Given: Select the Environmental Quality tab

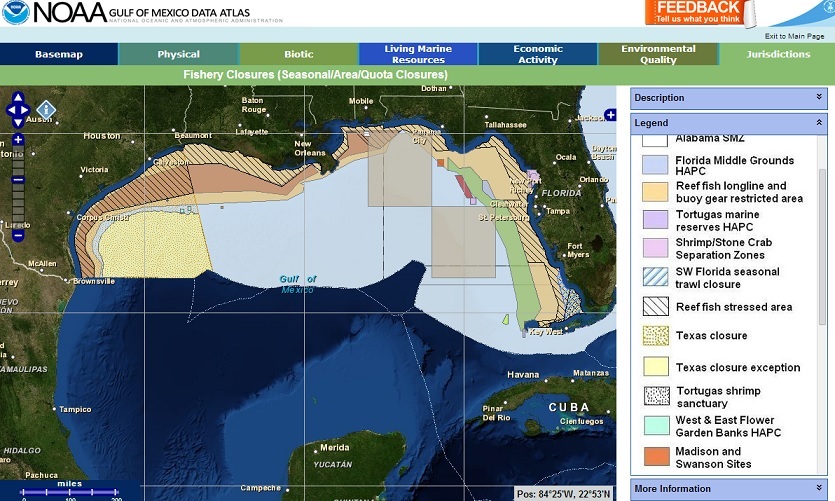Looking at the screenshot, I should (658, 54).
